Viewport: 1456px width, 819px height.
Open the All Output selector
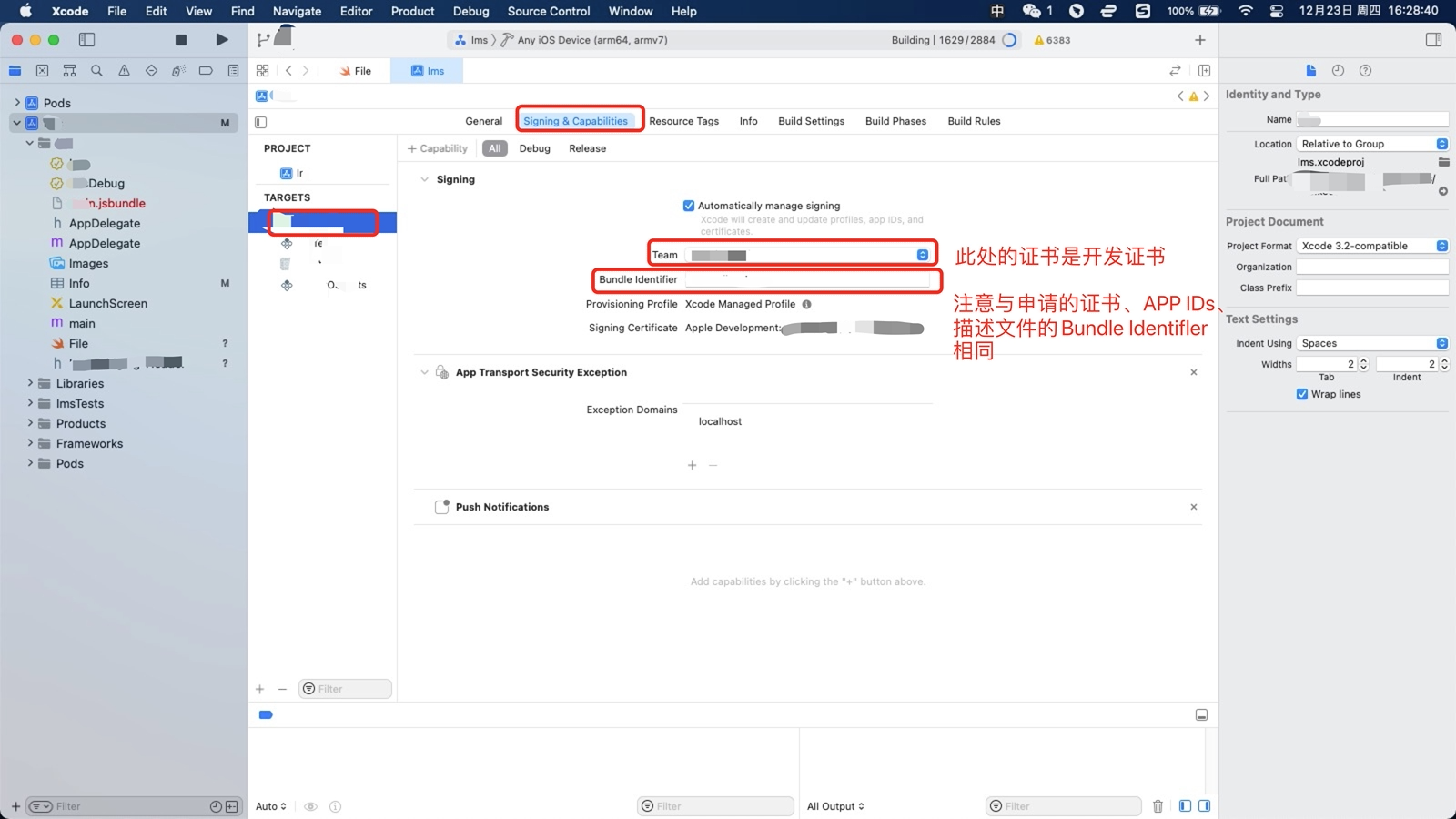click(x=835, y=806)
